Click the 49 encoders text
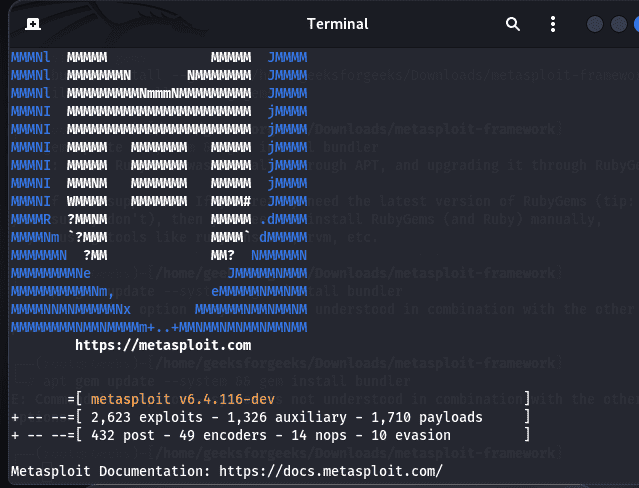Image resolution: width=639 pixels, height=488 pixels. pyautogui.click(x=223, y=435)
